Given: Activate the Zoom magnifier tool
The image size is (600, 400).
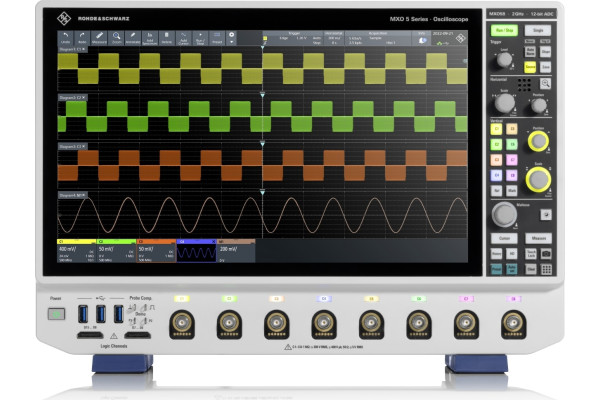Looking at the screenshot, I should [x=116, y=38].
